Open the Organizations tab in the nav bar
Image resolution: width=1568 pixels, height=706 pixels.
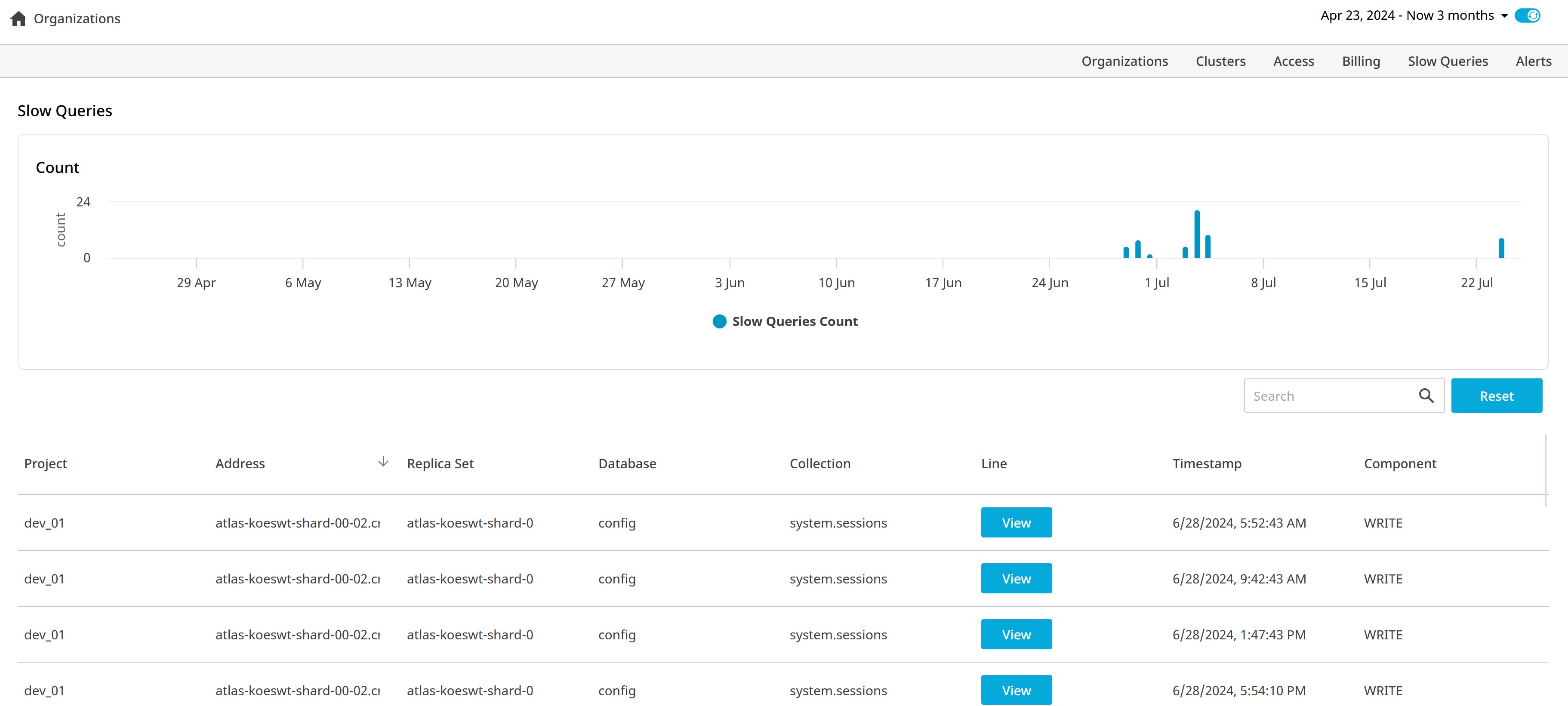click(1124, 61)
